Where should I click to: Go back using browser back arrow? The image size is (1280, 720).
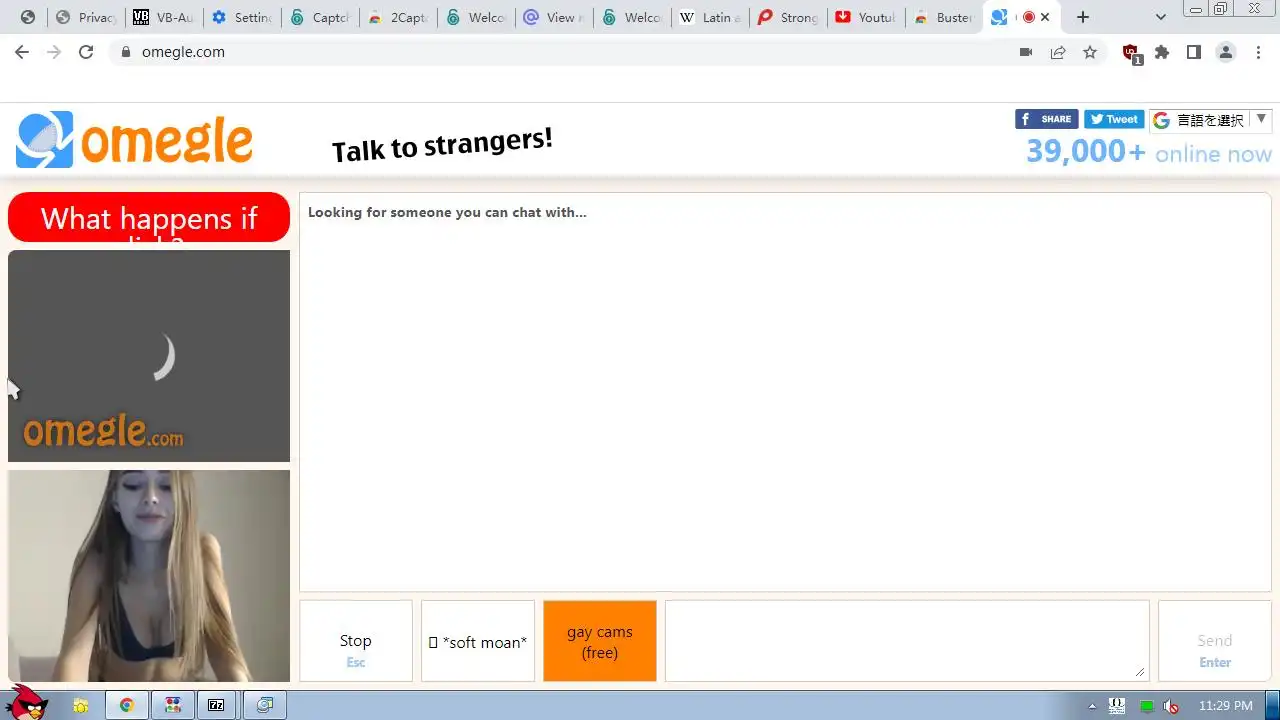(x=22, y=52)
